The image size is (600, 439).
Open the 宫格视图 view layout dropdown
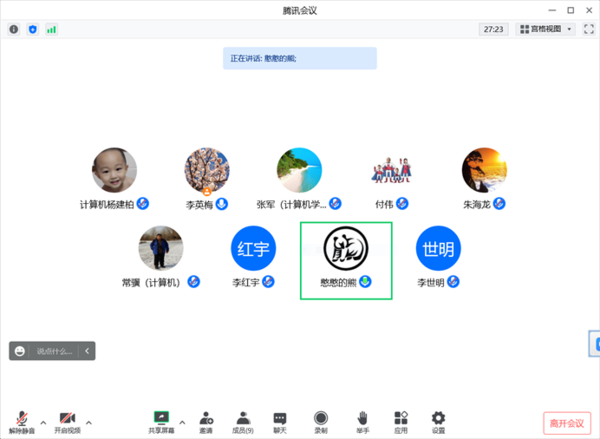tap(545, 29)
